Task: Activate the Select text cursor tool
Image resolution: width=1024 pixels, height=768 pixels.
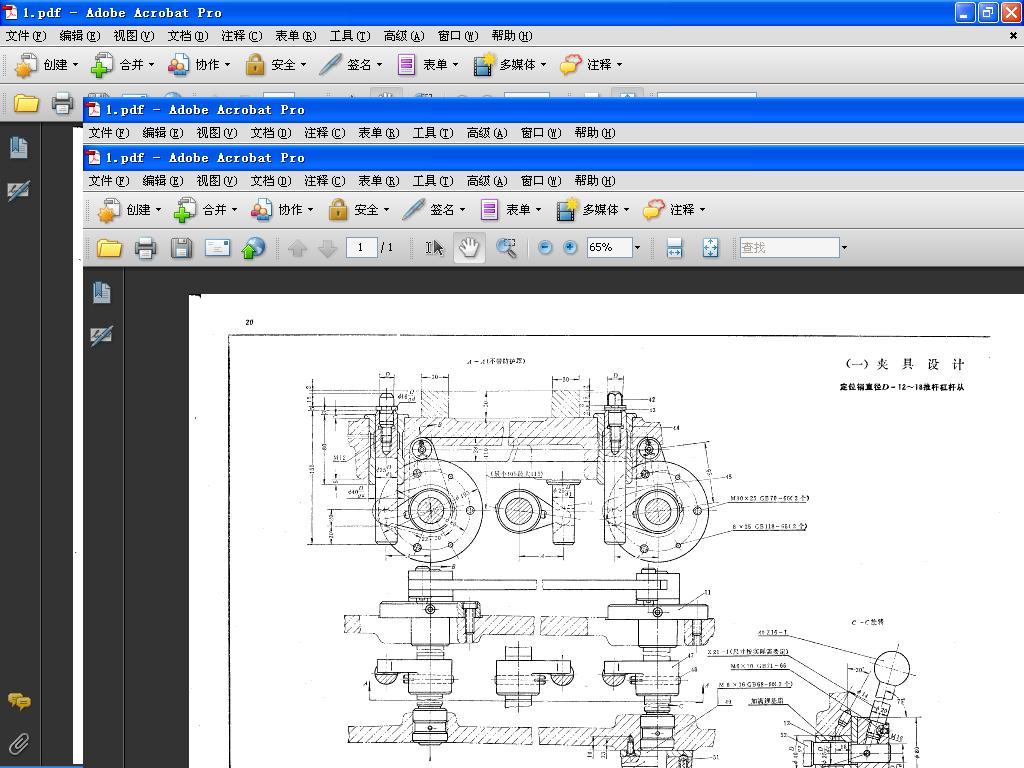Action: point(434,248)
